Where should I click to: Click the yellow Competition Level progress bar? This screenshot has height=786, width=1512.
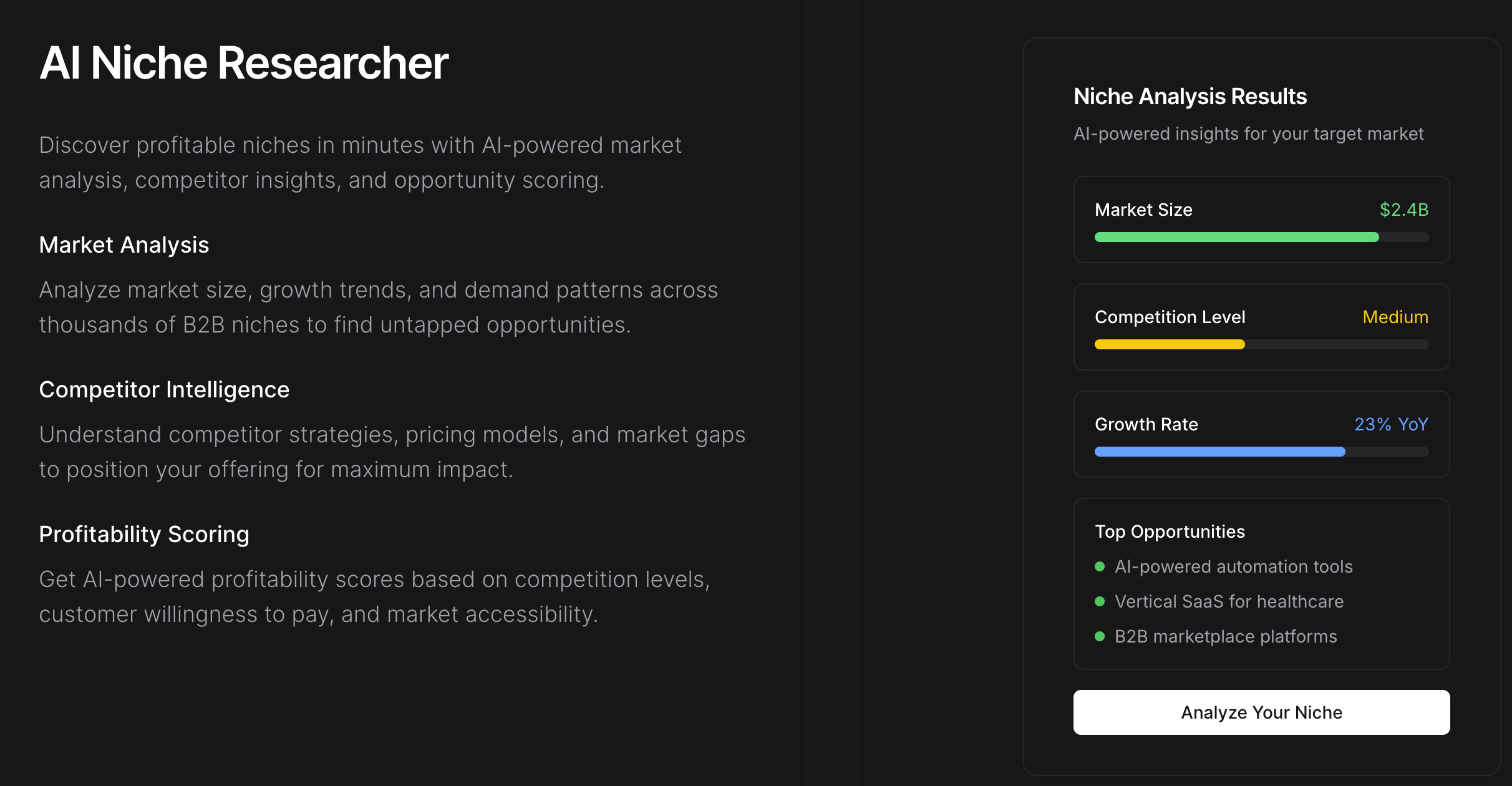coord(1170,344)
